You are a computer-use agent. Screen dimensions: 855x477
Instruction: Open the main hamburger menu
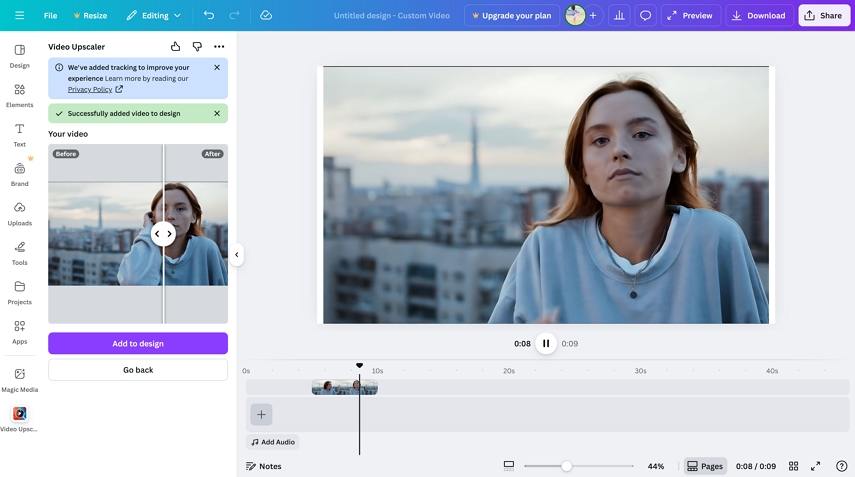tap(20, 15)
